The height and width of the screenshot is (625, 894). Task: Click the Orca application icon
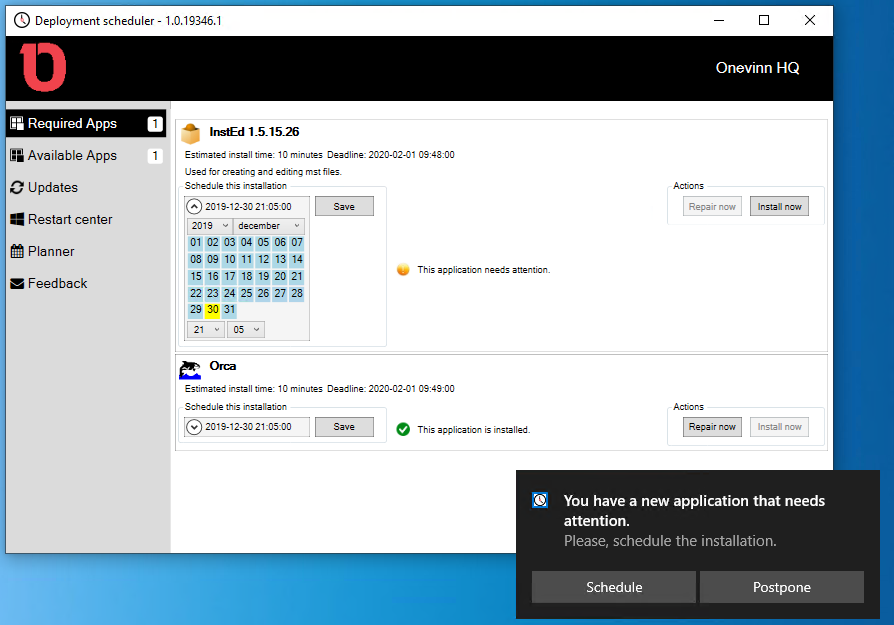(x=190, y=366)
